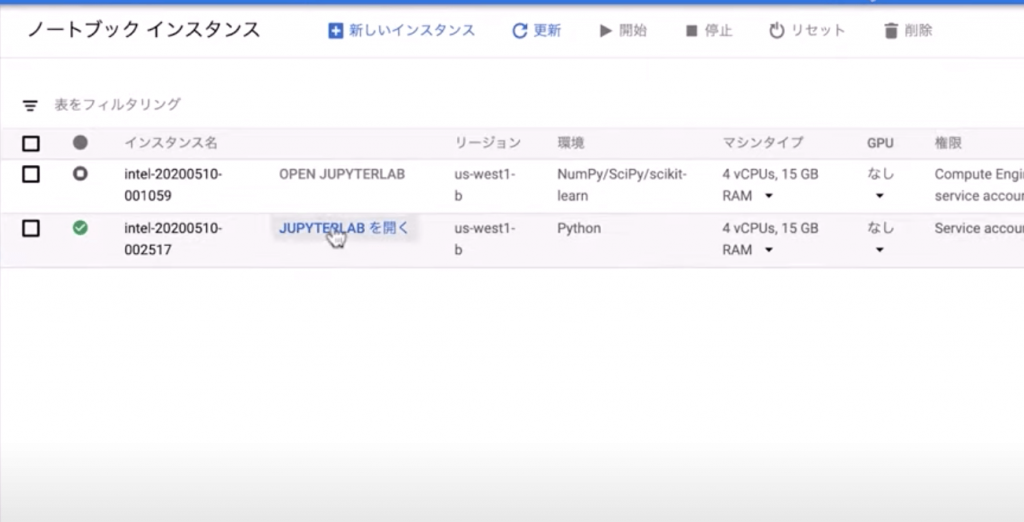Check the box for intel-20200510-001059

pyautogui.click(x=31, y=174)
